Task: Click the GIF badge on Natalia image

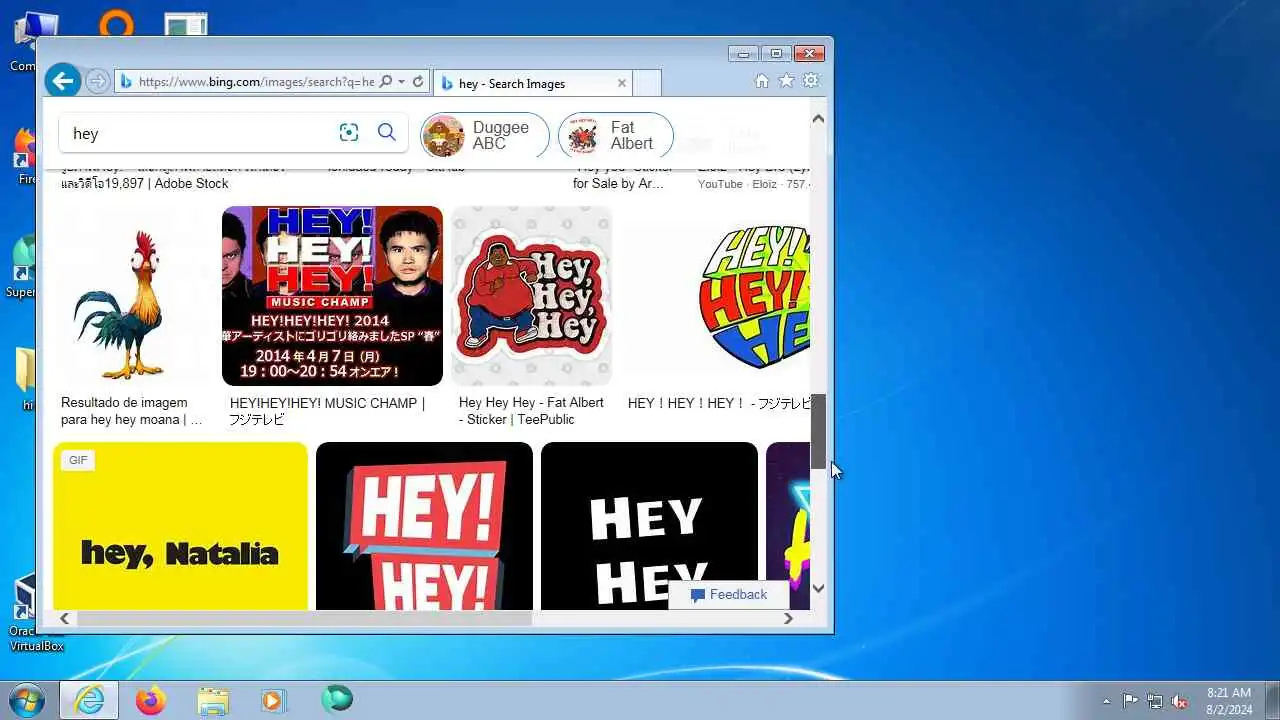Action: coord(78,460)
